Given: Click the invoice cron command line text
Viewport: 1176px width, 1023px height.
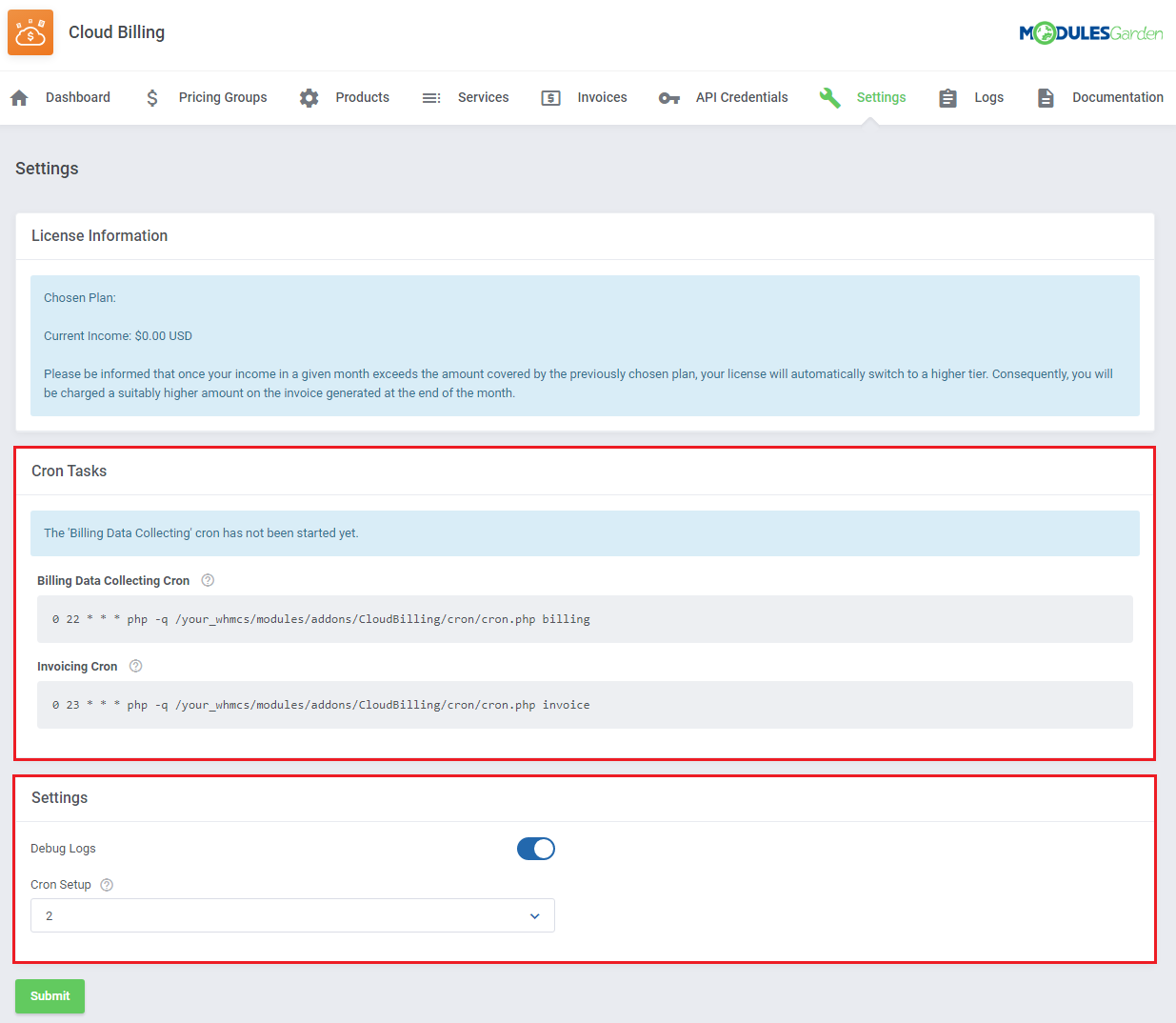Looking at the screenshot, I should click(321, 705).
